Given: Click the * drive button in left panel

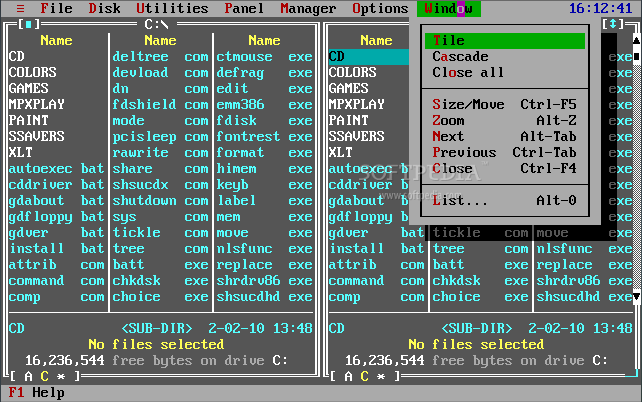Looking at the screenshot, I should coord(61,376).
